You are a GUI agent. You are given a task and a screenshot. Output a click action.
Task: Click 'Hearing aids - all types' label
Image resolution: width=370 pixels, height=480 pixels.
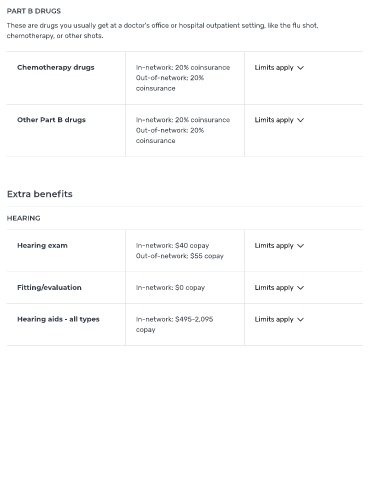58,319
